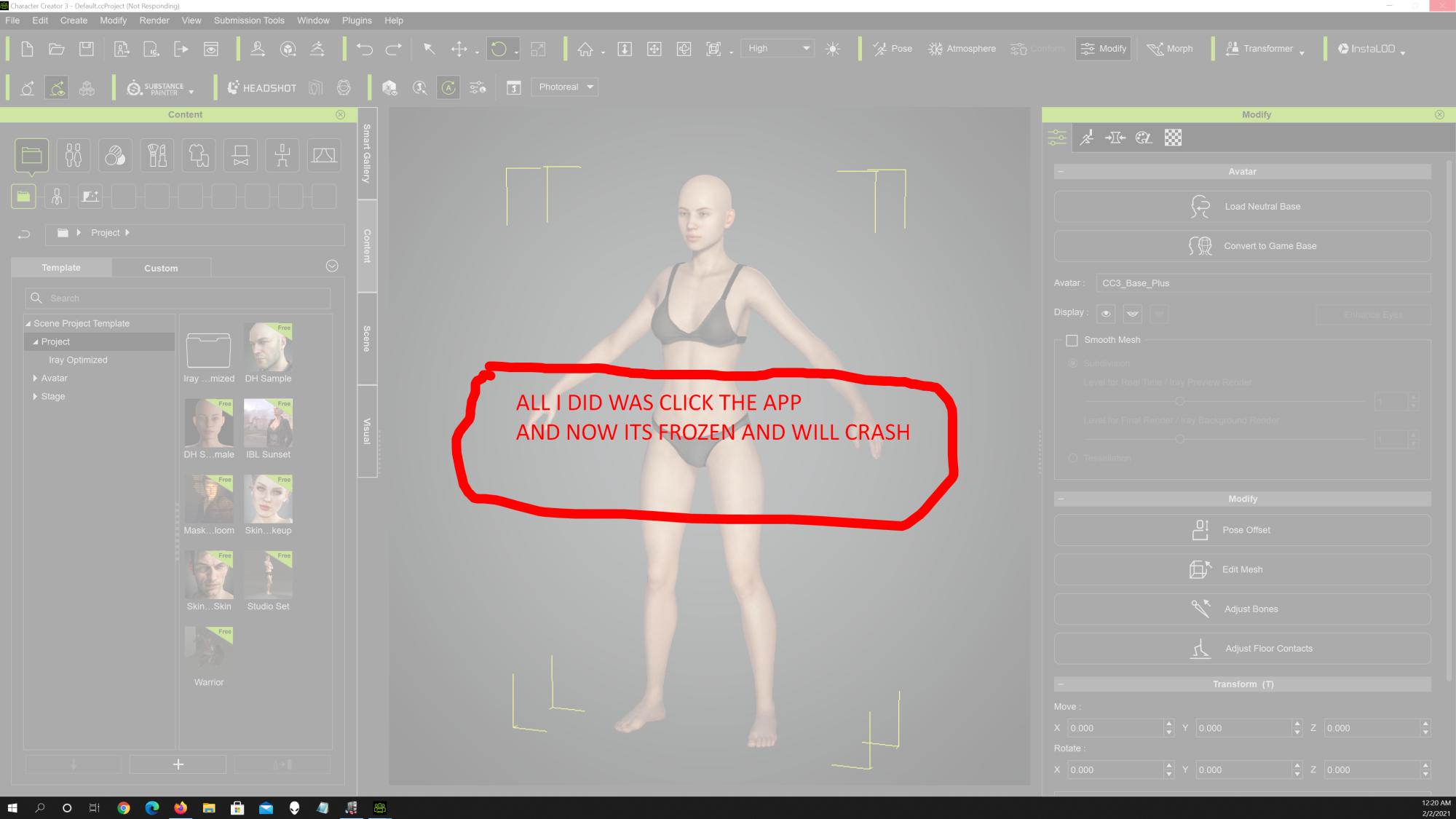Screen dimensions: 1456x819
Task: Click the Undo arrow icon
Action: coord(364,49)
